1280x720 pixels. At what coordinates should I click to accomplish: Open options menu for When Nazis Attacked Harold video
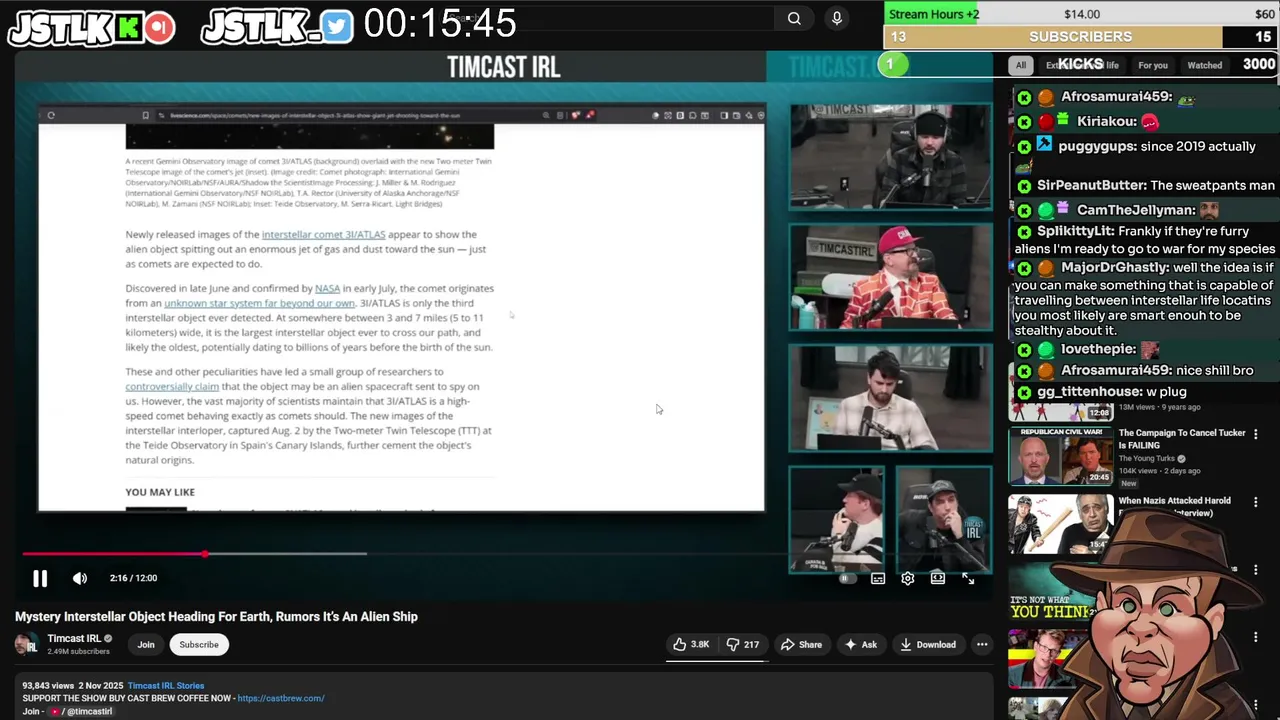click(x=1256, y=503)
